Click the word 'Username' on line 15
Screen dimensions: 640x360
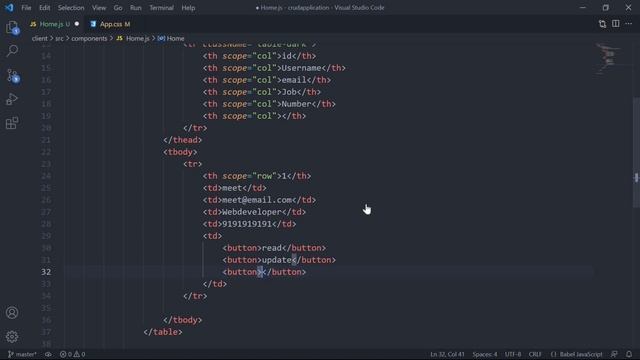[302, 68]
